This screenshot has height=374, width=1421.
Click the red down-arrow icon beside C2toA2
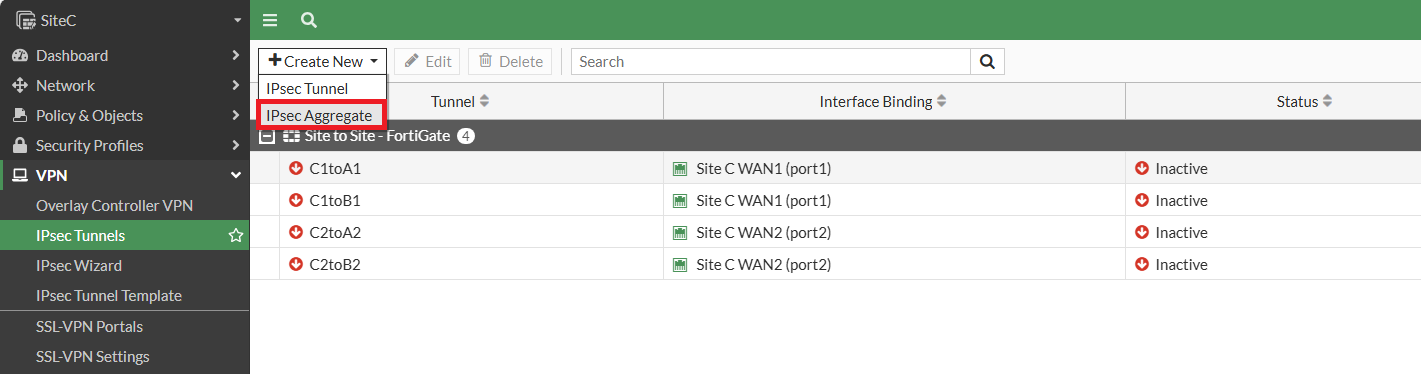coord(296,232)
